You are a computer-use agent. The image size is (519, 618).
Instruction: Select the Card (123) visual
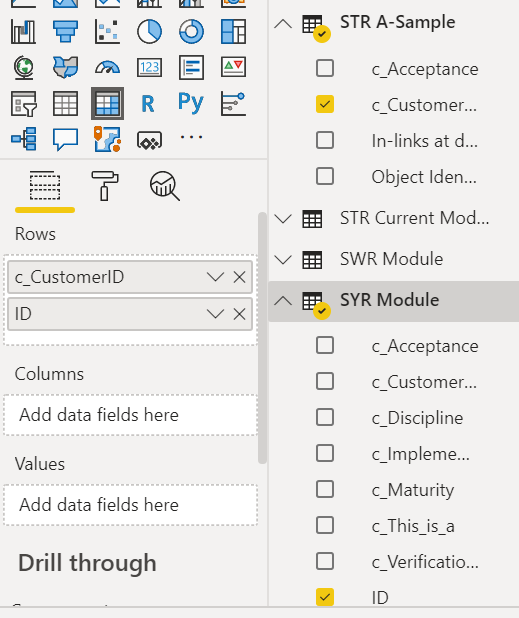(149, 67)
